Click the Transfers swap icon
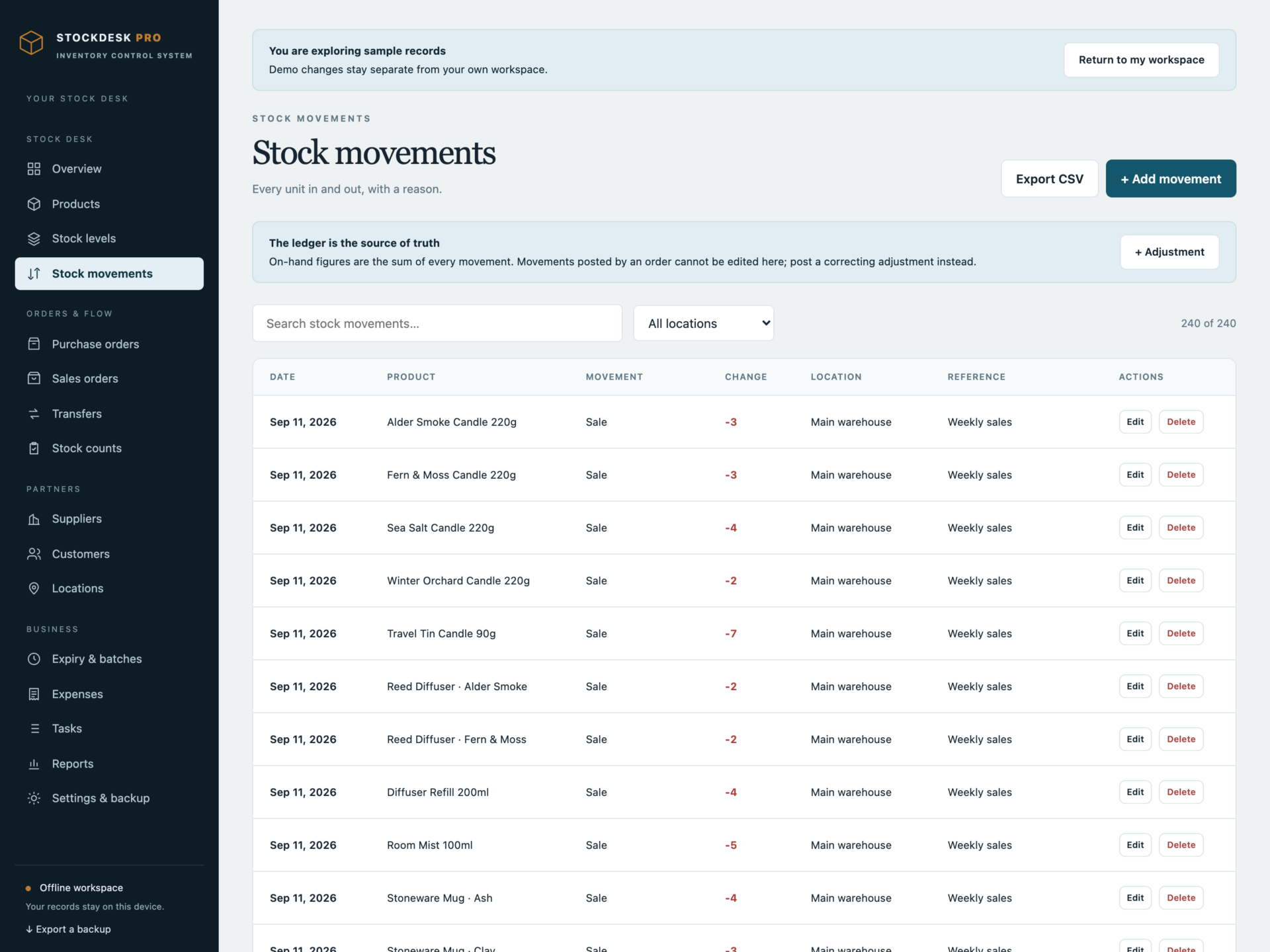This screenshot has width=1270, height=952. (34, 414)
